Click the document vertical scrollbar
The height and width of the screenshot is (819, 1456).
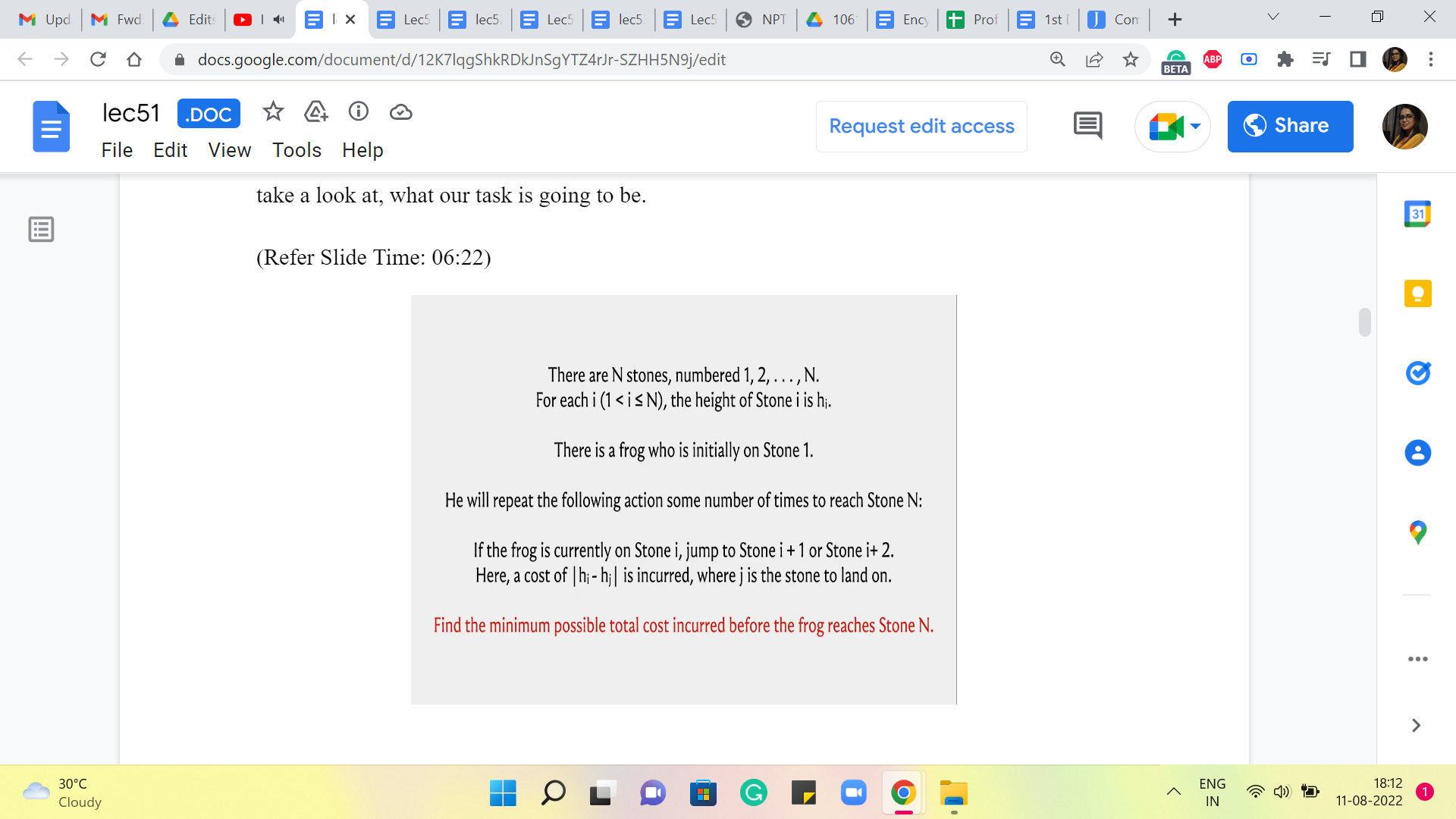click(1364, 322)
